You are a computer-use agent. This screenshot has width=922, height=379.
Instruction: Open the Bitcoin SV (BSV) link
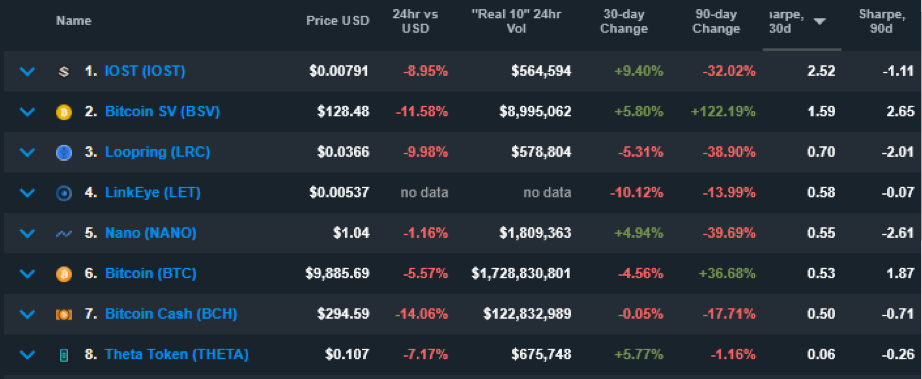(162, 112)
